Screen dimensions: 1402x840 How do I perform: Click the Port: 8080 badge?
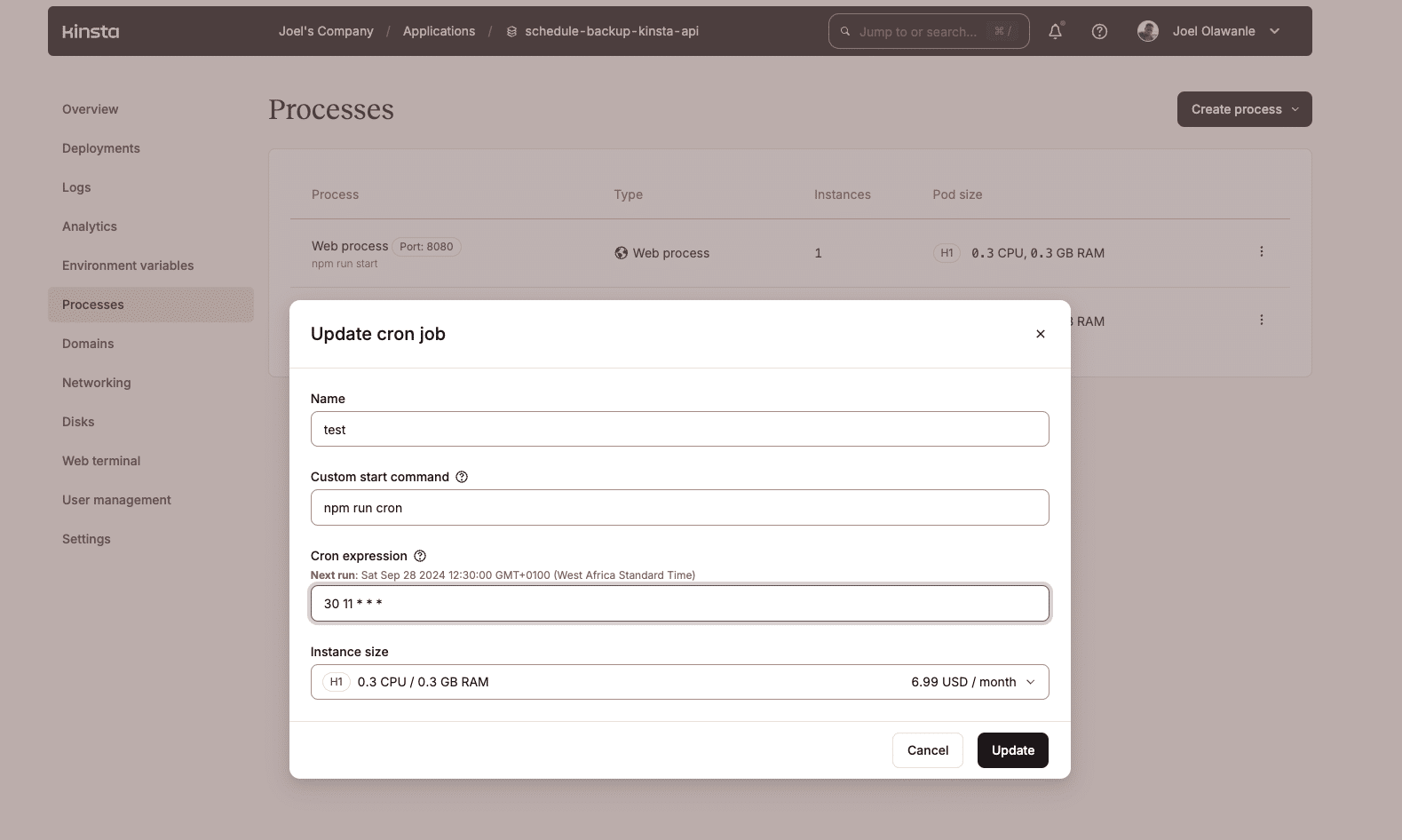click(x=426, y=247)
